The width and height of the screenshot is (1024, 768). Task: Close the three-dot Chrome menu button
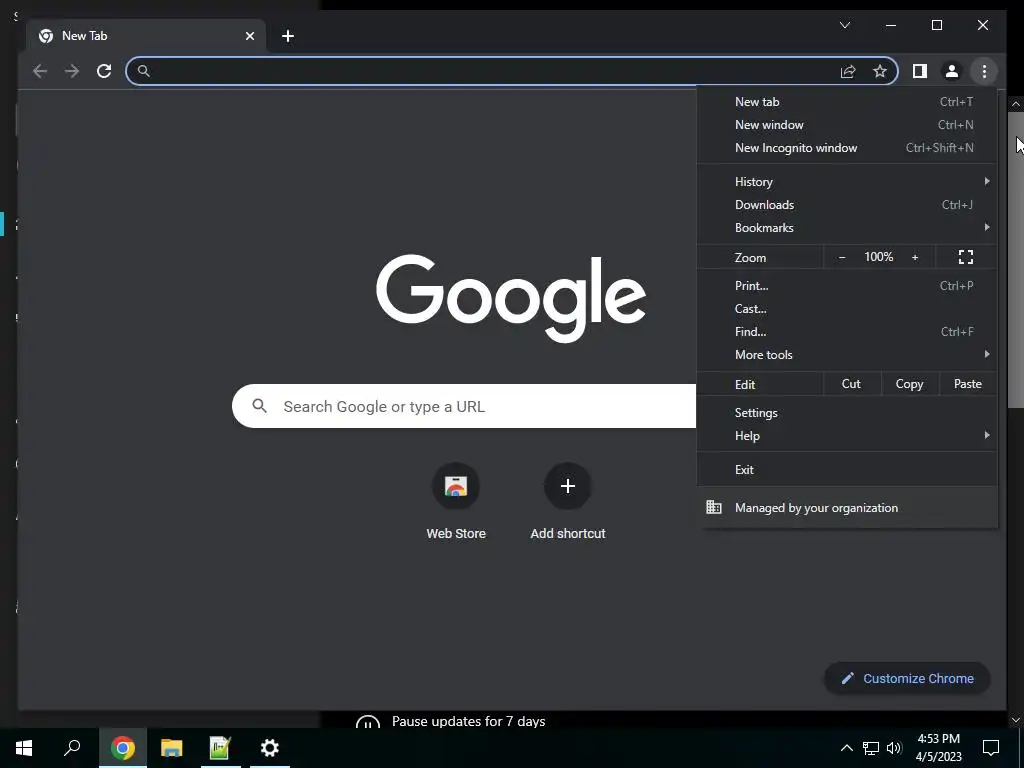pyautogui.click(x=984, y=71)
